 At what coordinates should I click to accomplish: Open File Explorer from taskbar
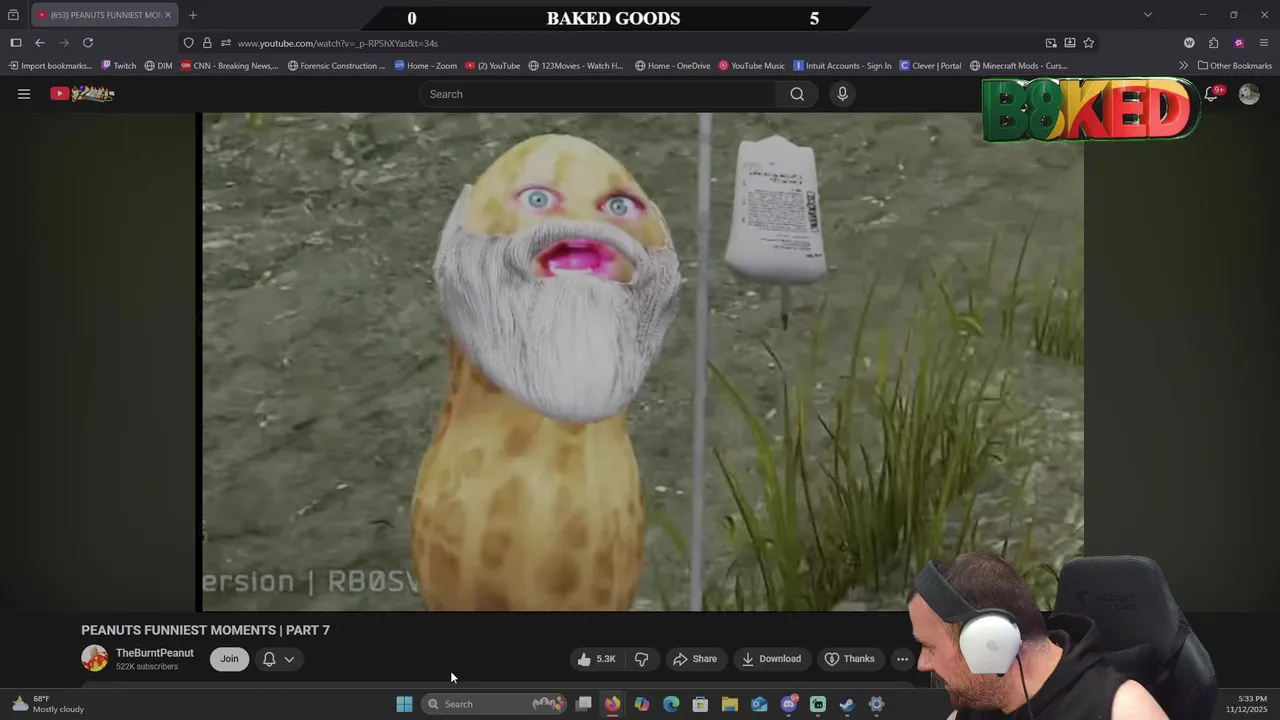[x=729, y=704]
